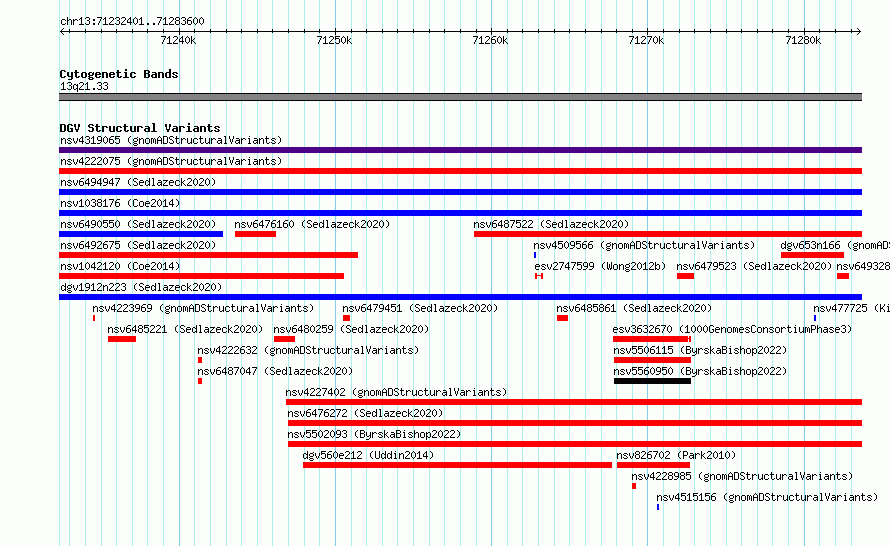Click the dgv653n166 variant label
Image resolution: width=890 pixels, height=546 pixels.
pyautogui.click(x=835, y=245)
